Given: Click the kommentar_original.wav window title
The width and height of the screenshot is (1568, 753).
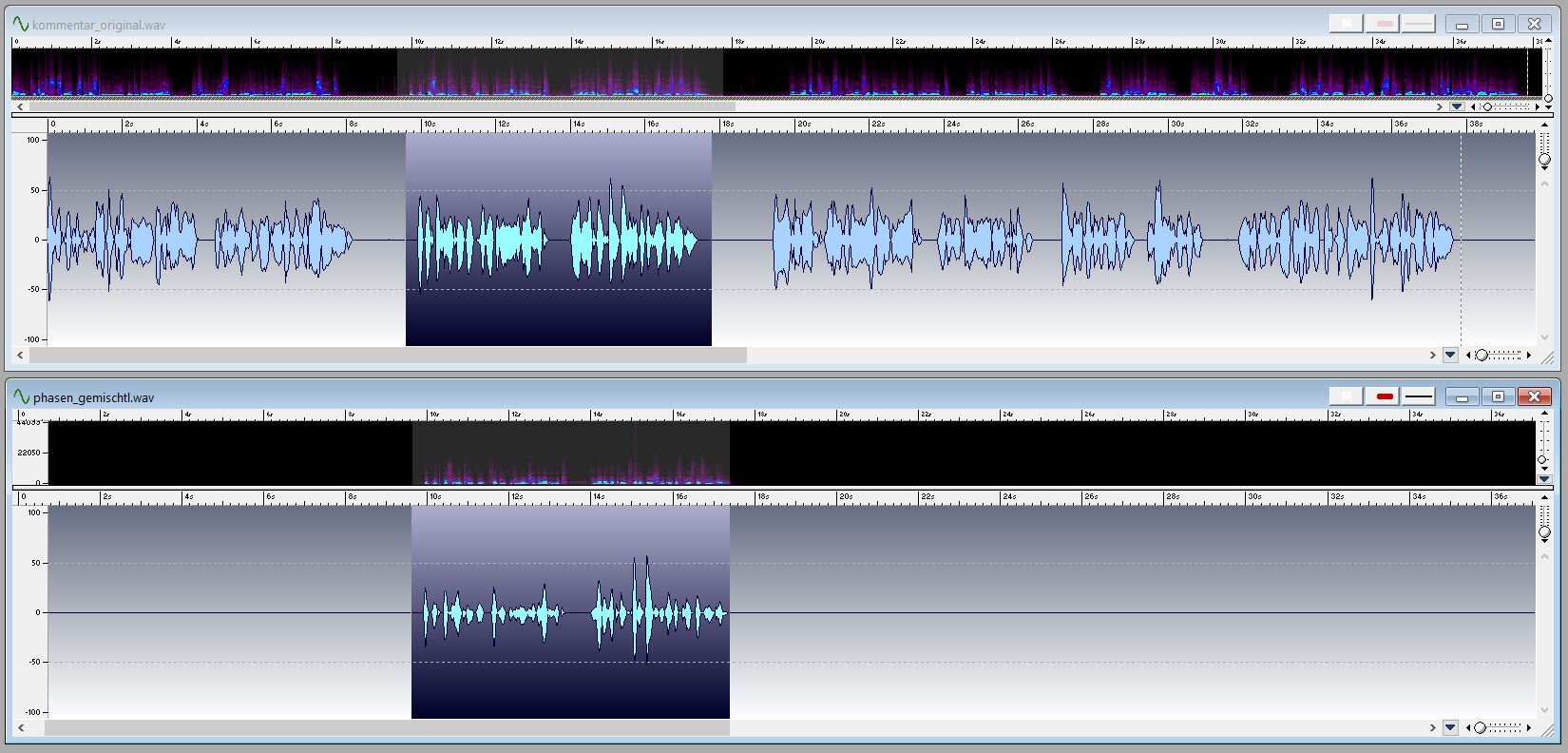Looking at the screenshot, I should [99, 25].
